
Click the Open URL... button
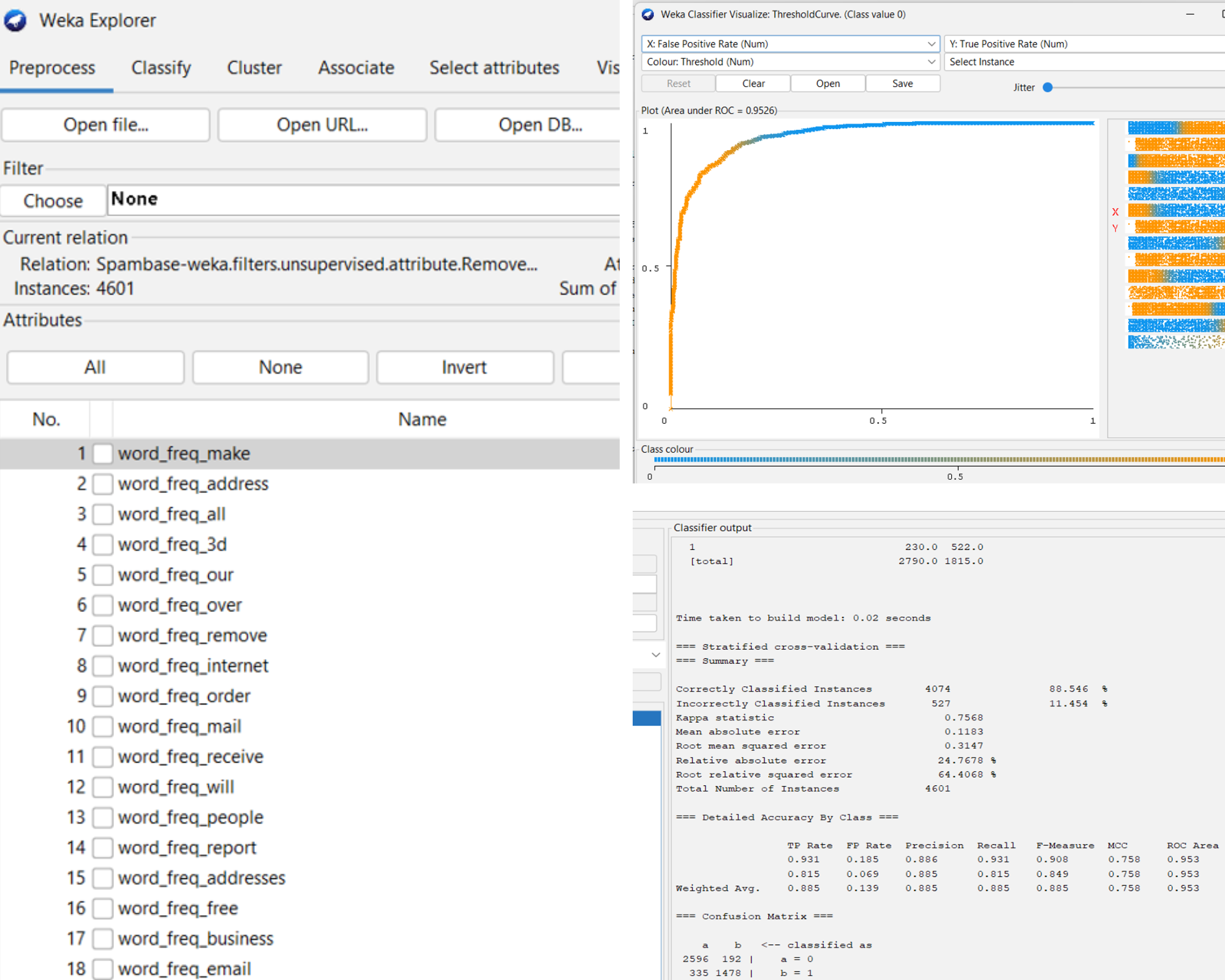(322, 125)
